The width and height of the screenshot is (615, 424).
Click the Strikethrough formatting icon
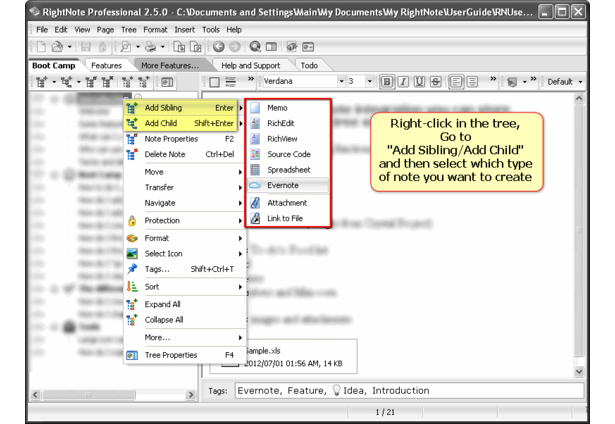[435, 82]
